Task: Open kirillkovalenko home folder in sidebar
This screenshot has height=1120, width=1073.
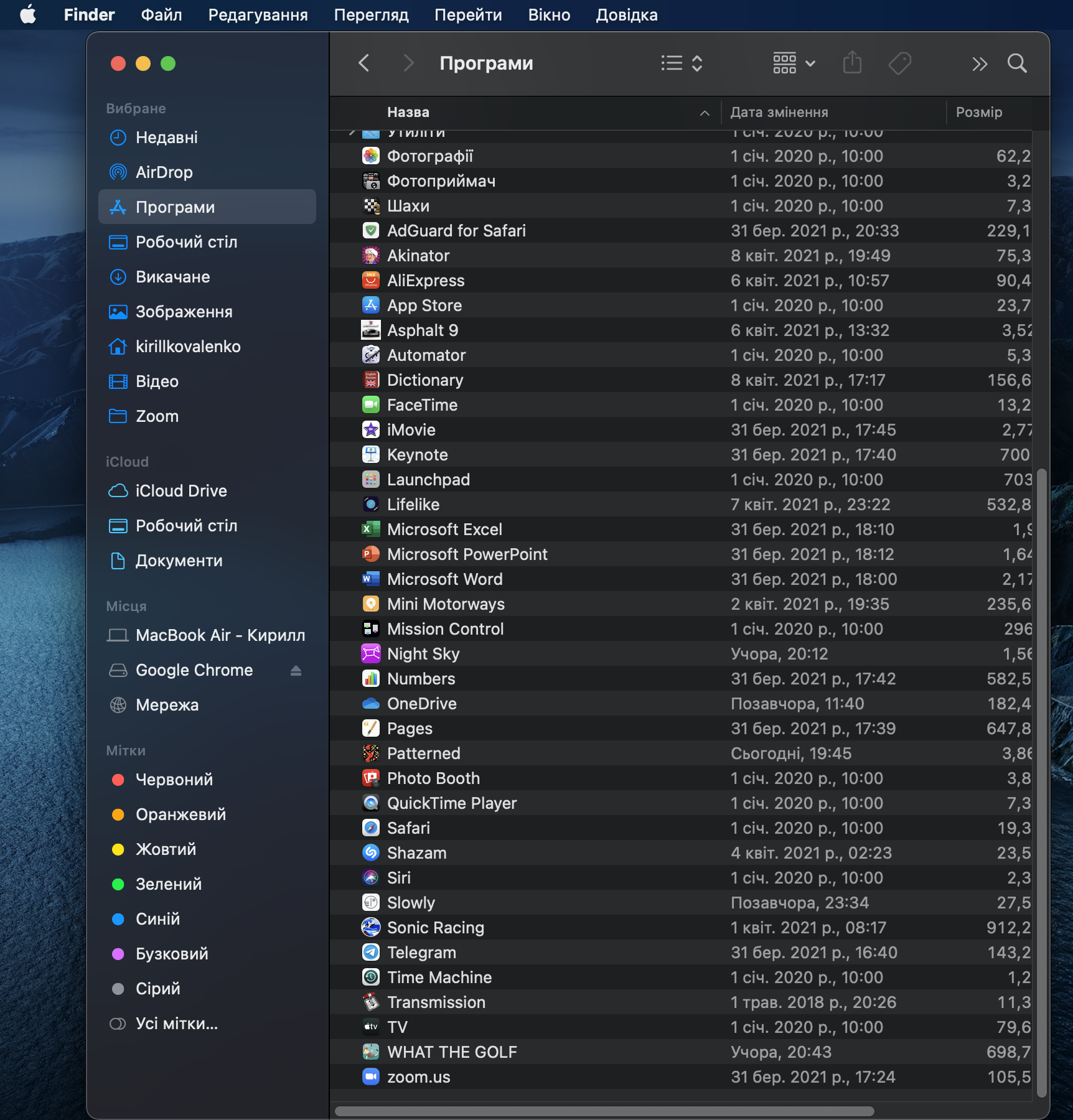Action: pyautogui.click(x=207, y=347)
